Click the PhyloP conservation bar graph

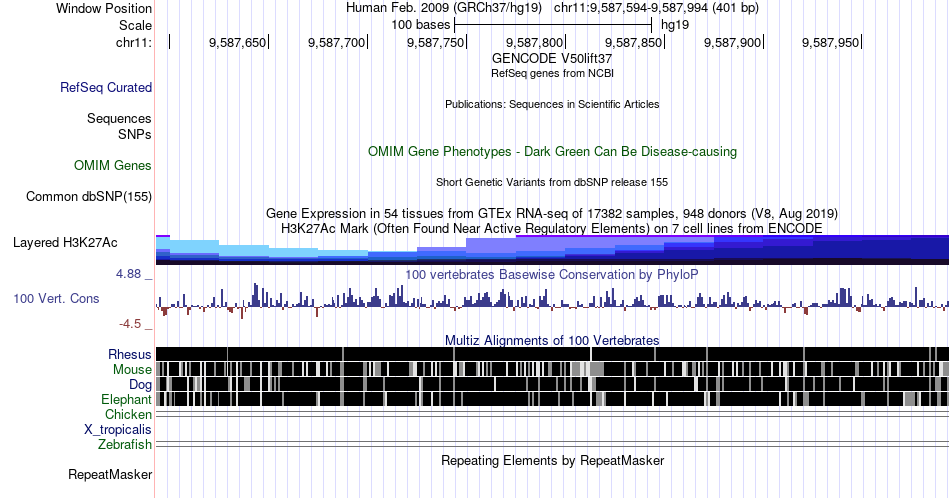pos(552,300)
